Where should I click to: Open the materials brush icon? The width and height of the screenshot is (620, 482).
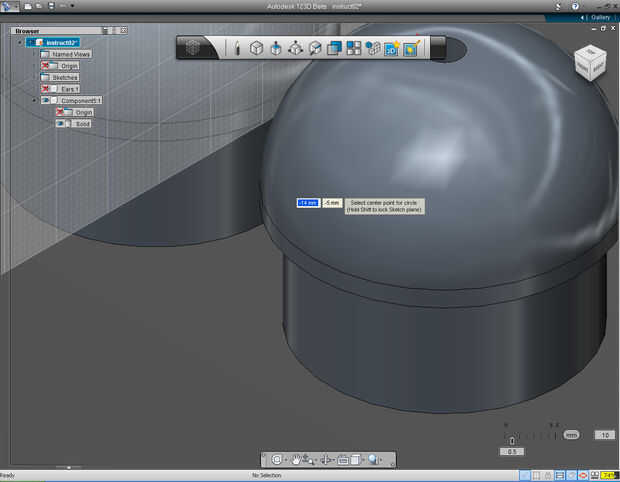(412, 48)
